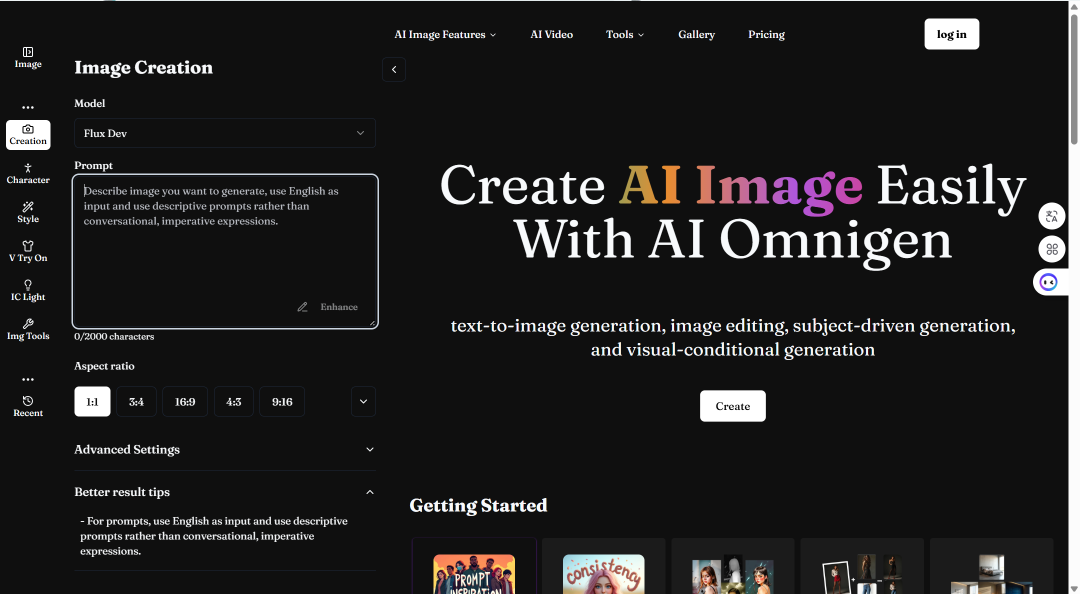Expand more aspect ratio options
The height and width of the screenshot is (594, 1080).
pos(363,402)
